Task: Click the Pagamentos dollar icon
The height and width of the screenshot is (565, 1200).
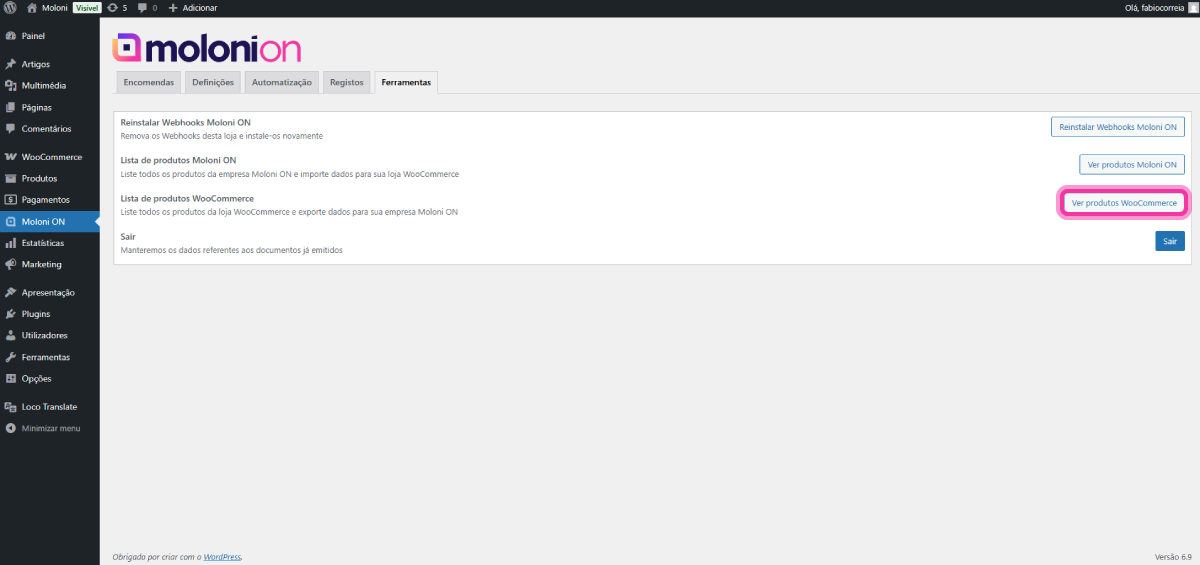Action: [x=11, y=200]
